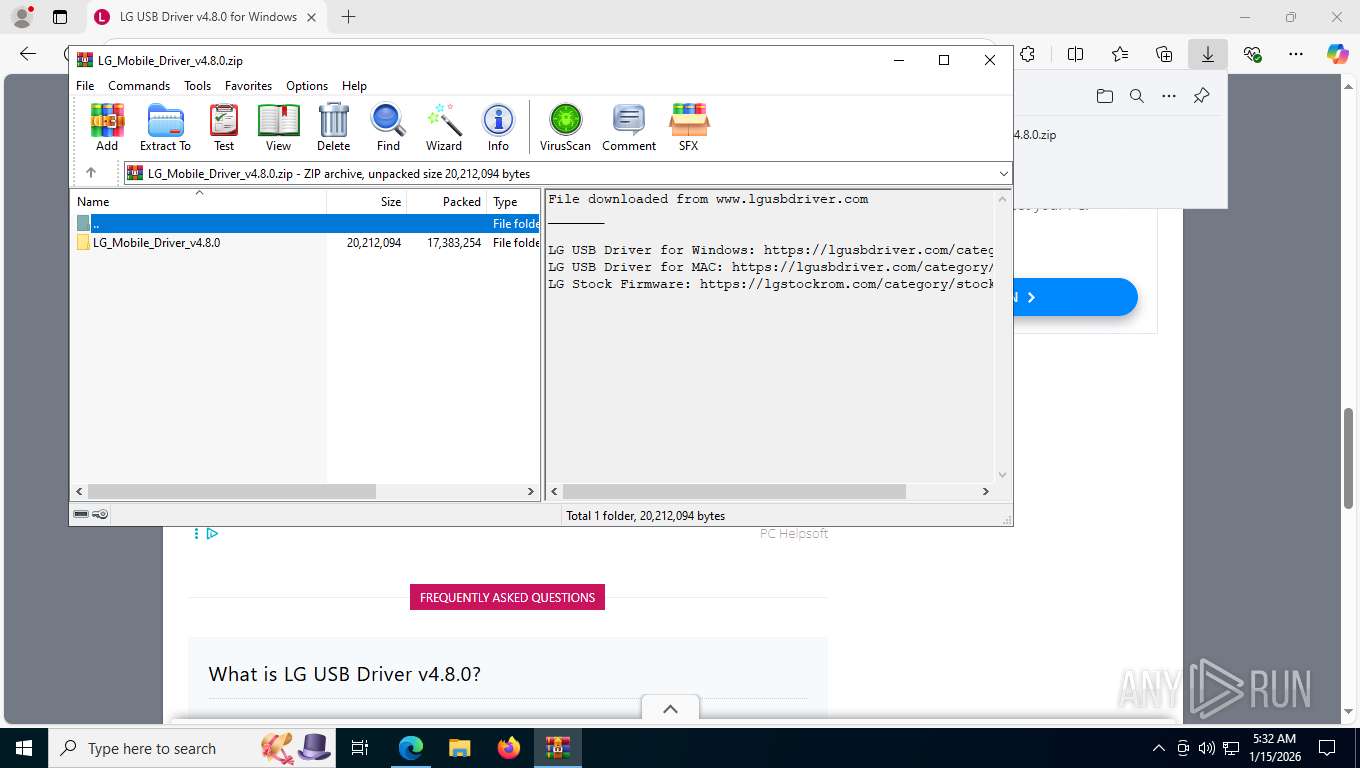Open the Find files tool
1360x768 pixels.
(388, 127)
